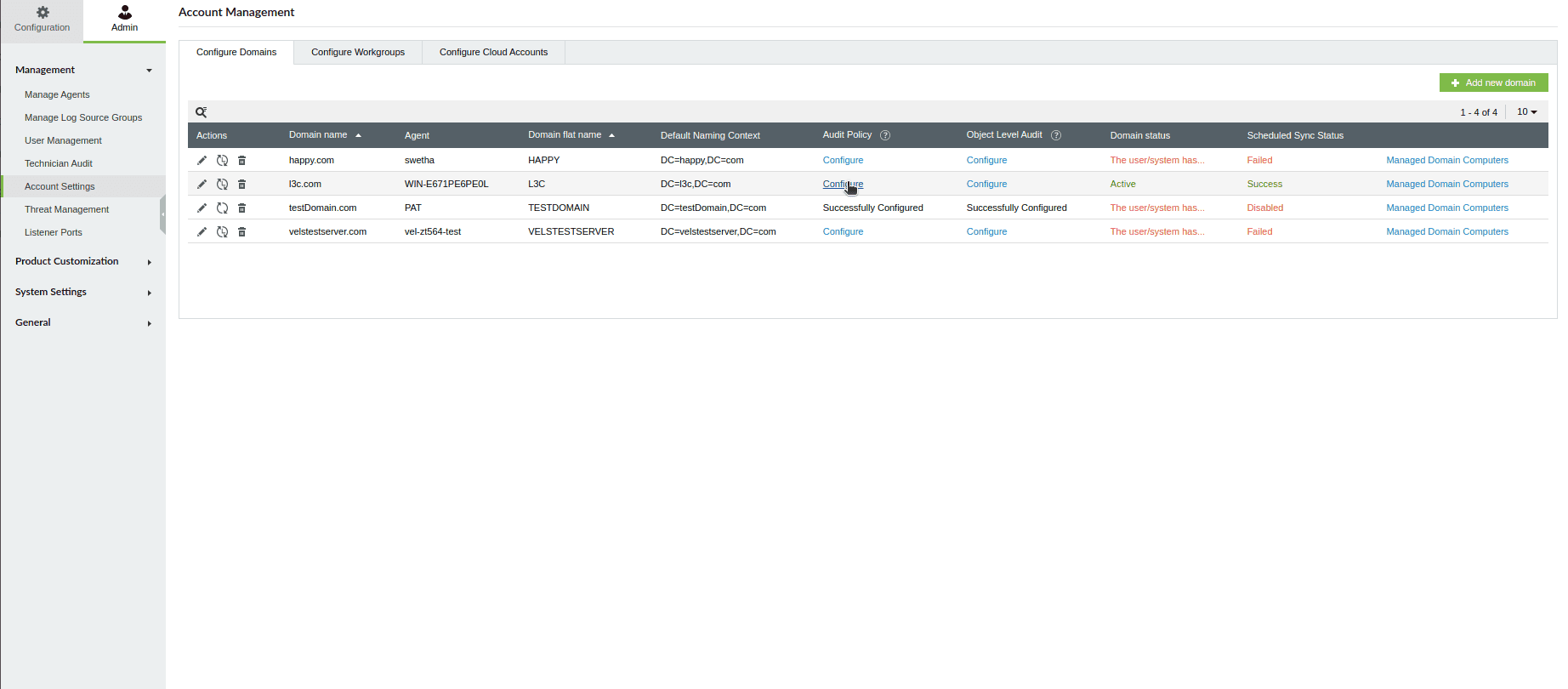The image size is (1568, 689).
Task: Open Account Settings in sidebar
Action: point(60,186)
